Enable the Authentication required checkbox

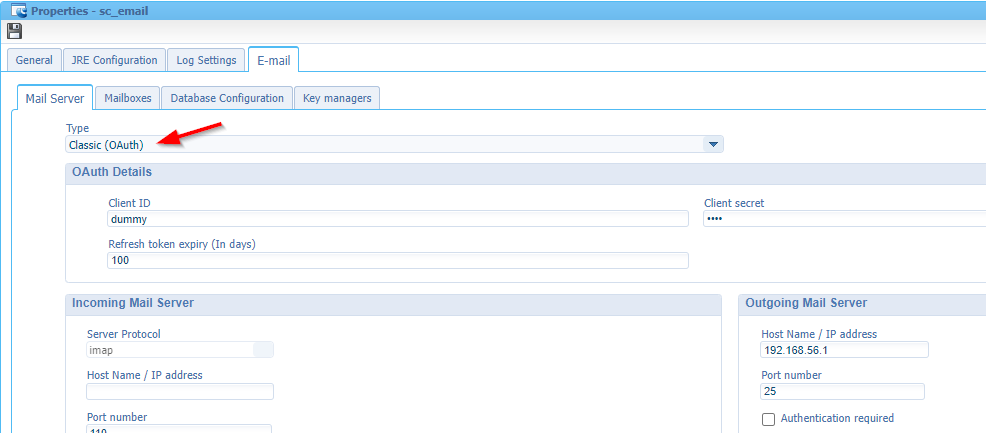click(x=768, y=419)
